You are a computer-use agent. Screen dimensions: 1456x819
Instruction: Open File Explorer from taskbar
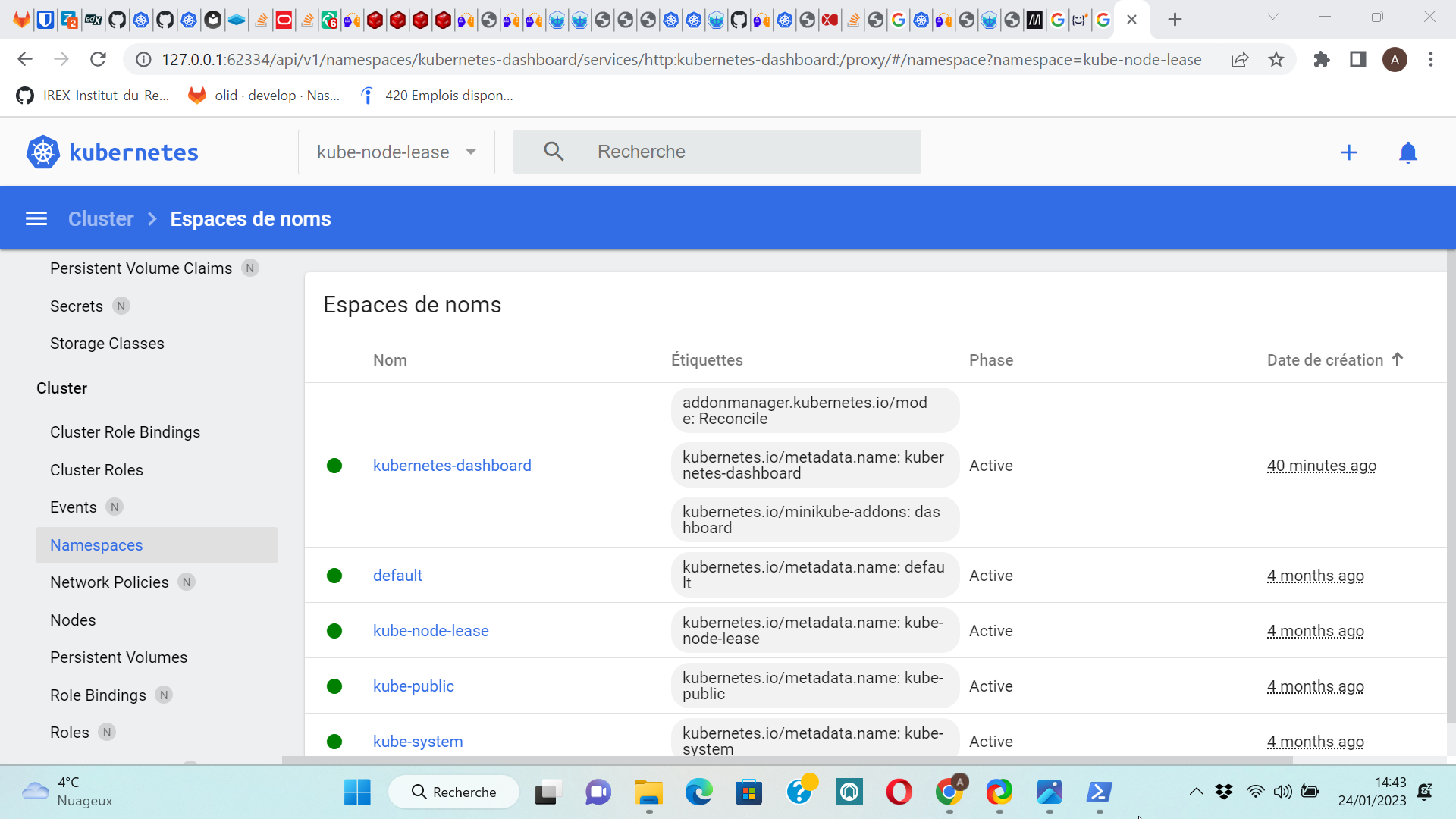648,792
